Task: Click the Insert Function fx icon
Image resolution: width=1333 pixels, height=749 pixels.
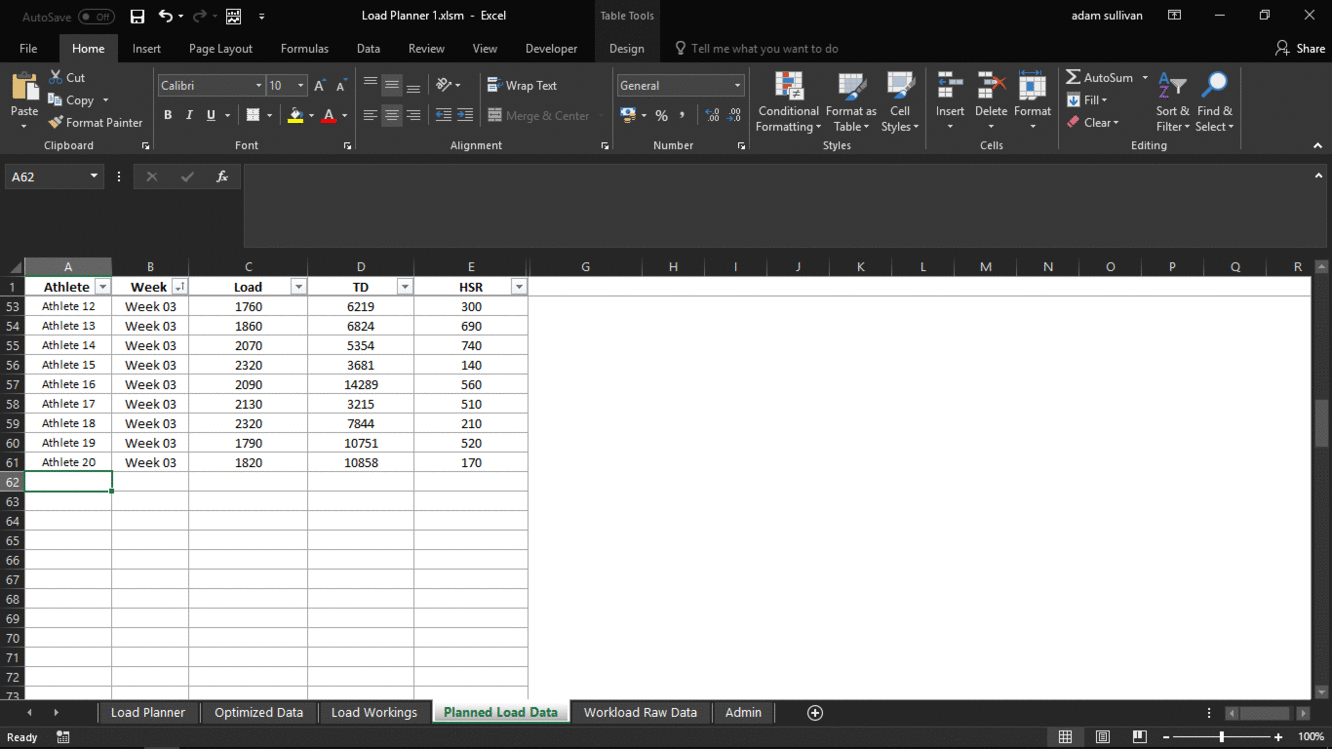Action: coord(222,177)
